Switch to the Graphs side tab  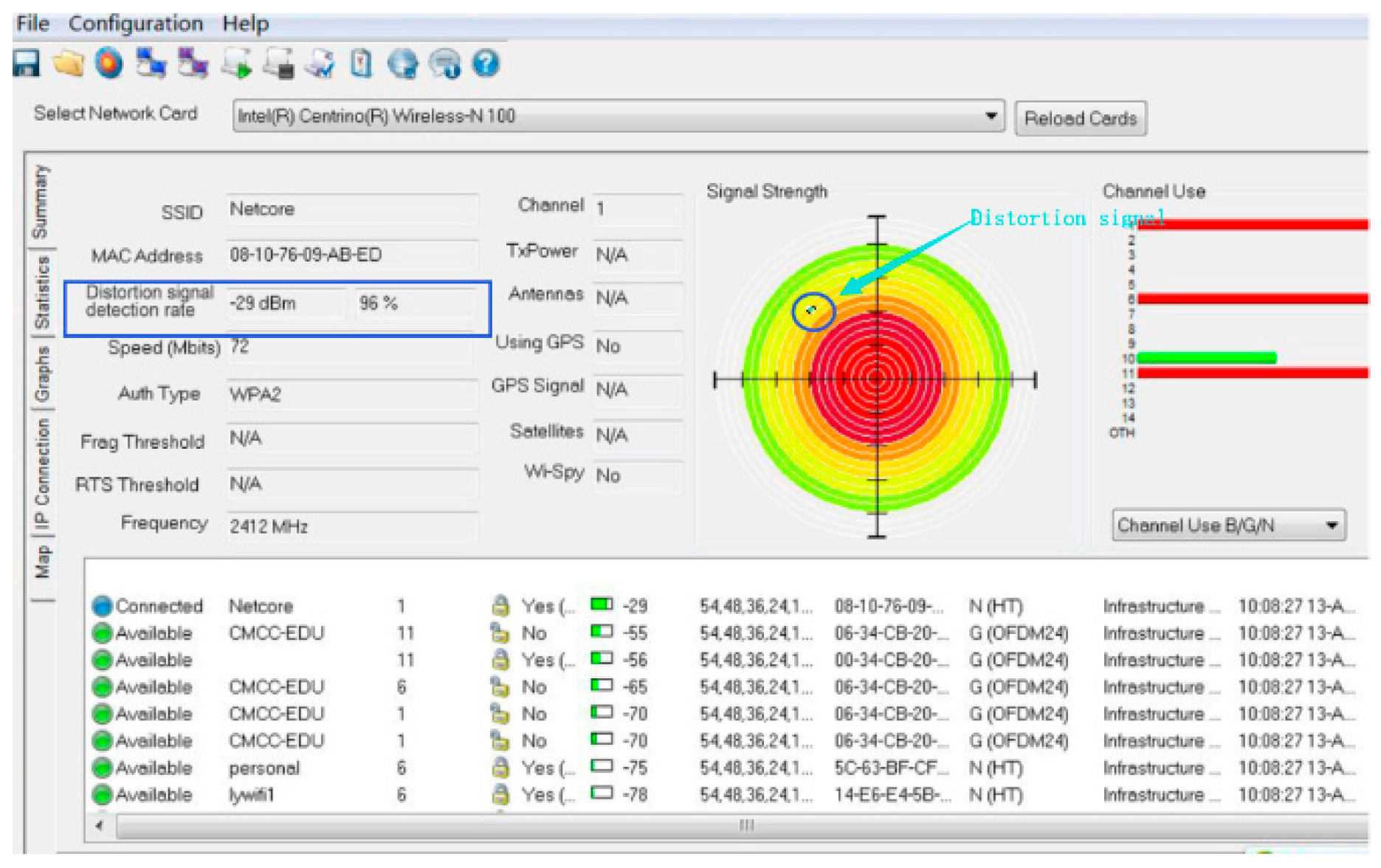click(42, 373)
